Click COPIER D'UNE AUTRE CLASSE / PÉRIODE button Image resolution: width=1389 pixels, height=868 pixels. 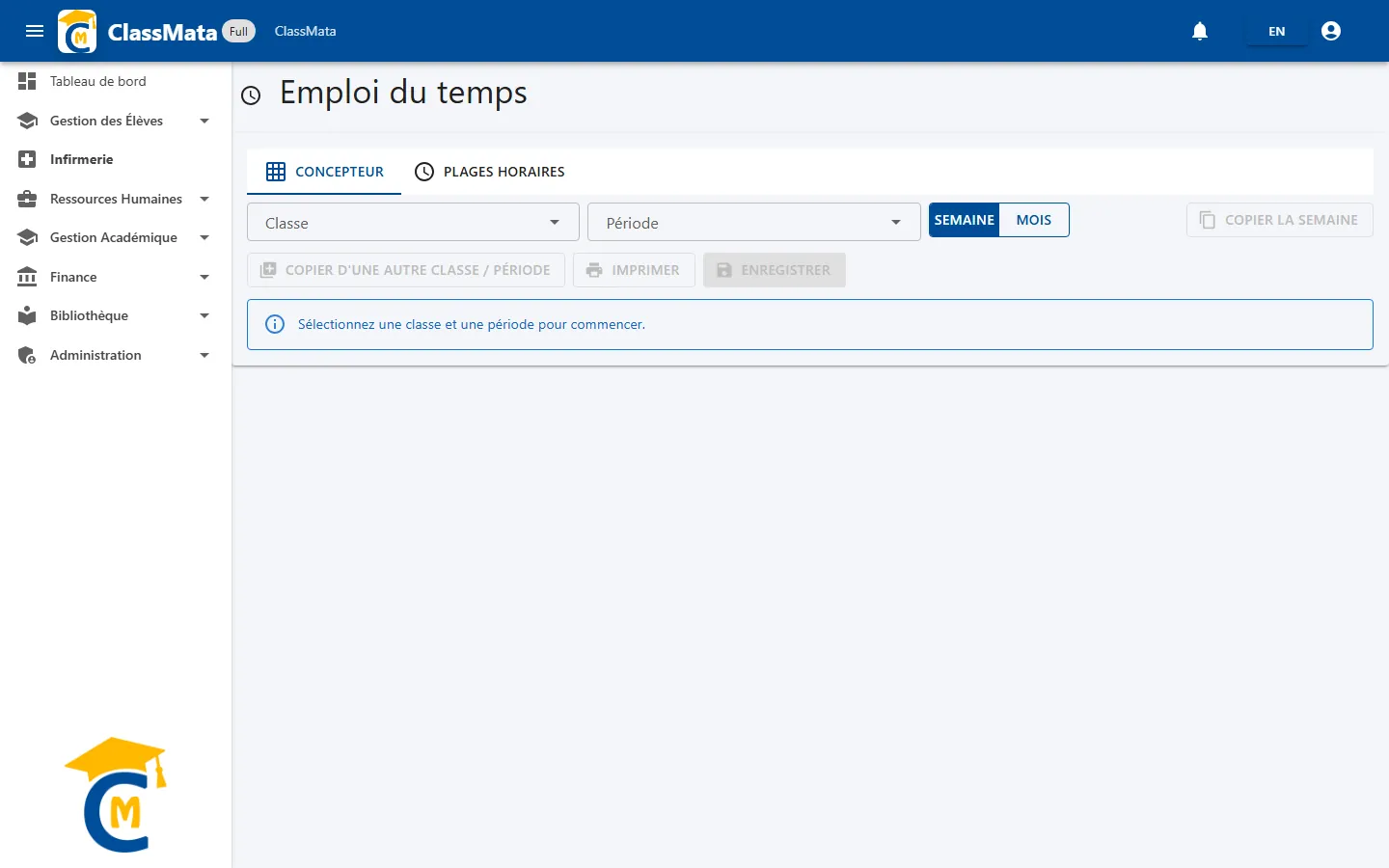(406, 270)
